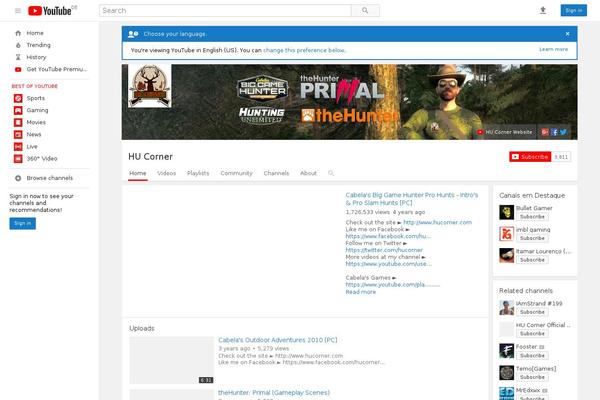Click into the Search input field
This screenshot has width=600, height=400.
[x=225, y=11]
